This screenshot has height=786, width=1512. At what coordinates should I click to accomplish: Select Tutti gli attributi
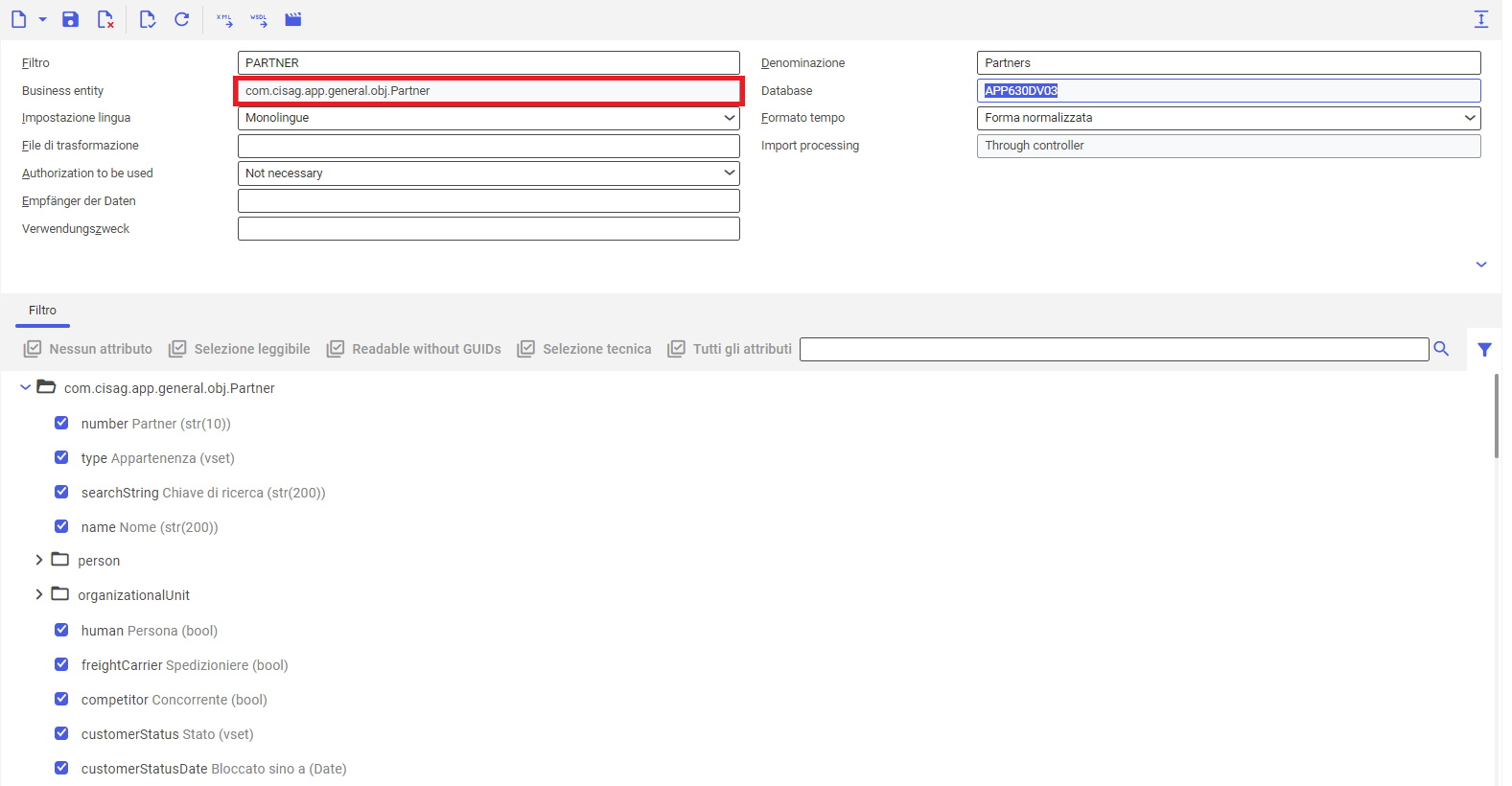click(x=730, y=349)
